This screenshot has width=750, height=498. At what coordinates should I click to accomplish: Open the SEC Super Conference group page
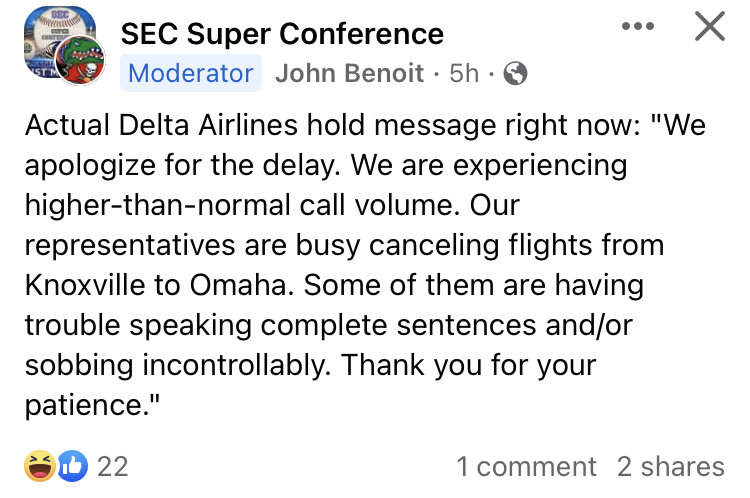click(x=282, y=33)
